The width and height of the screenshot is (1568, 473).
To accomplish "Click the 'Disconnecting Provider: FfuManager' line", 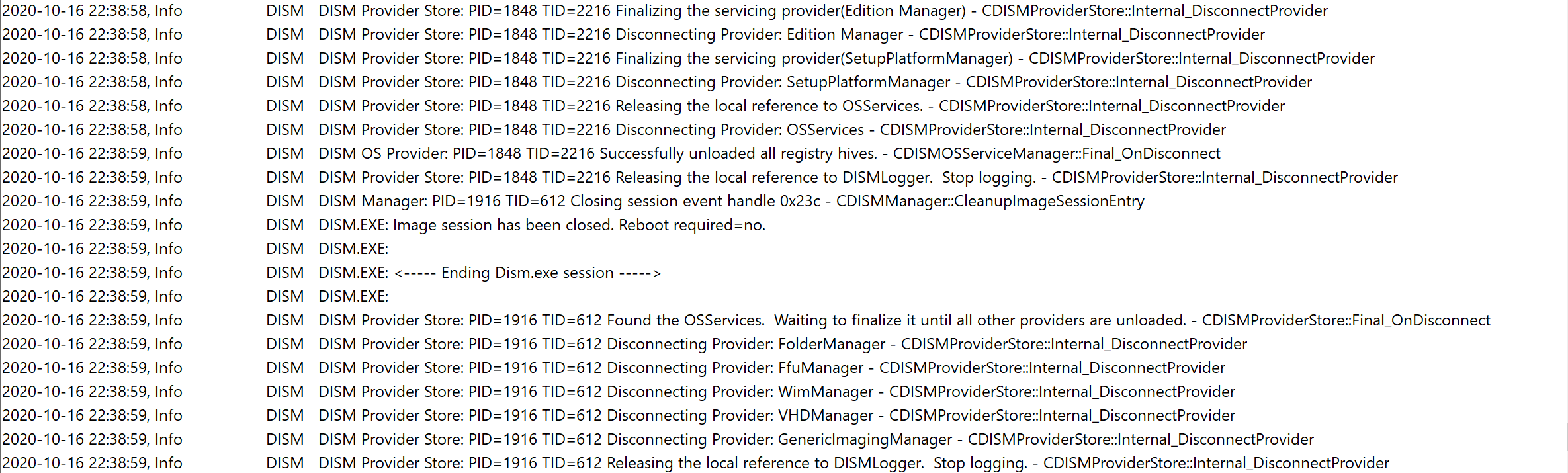I will point(735,368).
